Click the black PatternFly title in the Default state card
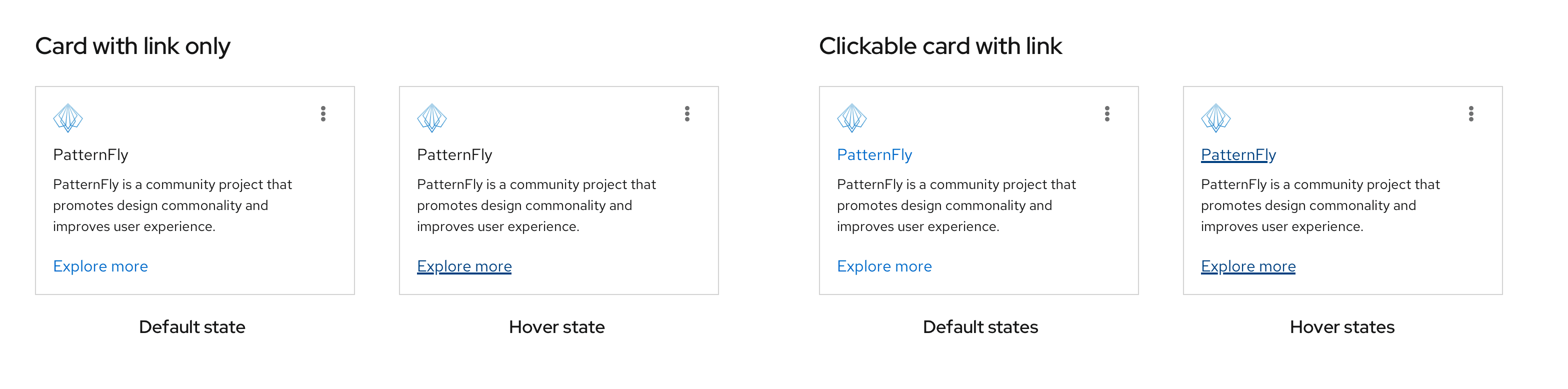The image size is (1568, 389). point(90,154)
